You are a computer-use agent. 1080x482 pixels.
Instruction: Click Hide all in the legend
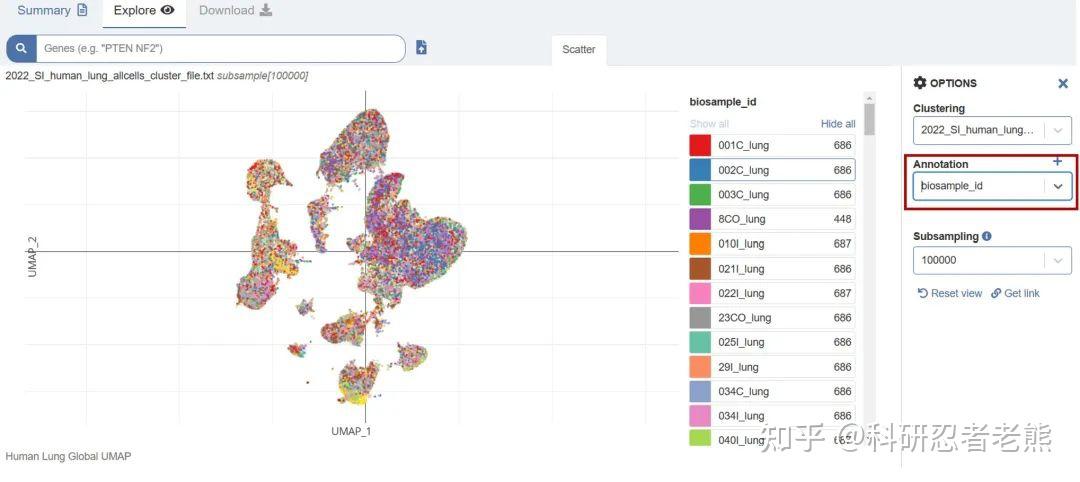click(838, 124)
